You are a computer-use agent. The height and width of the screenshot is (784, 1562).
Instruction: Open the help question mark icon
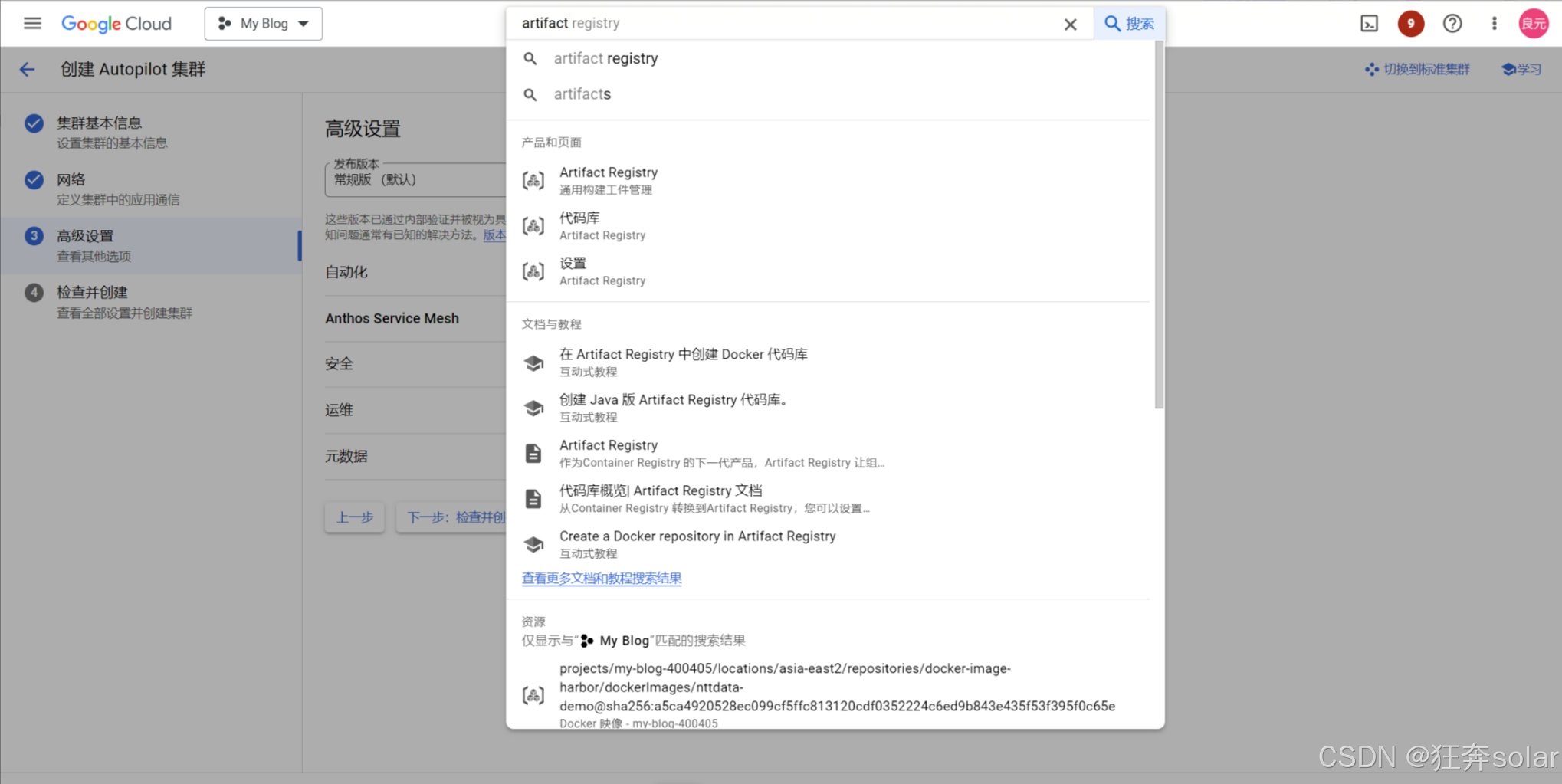1452,24
